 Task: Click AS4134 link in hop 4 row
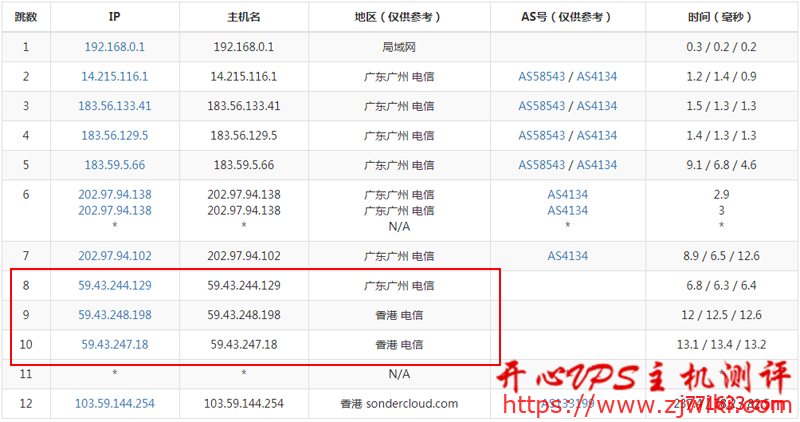tap(597, 135)
